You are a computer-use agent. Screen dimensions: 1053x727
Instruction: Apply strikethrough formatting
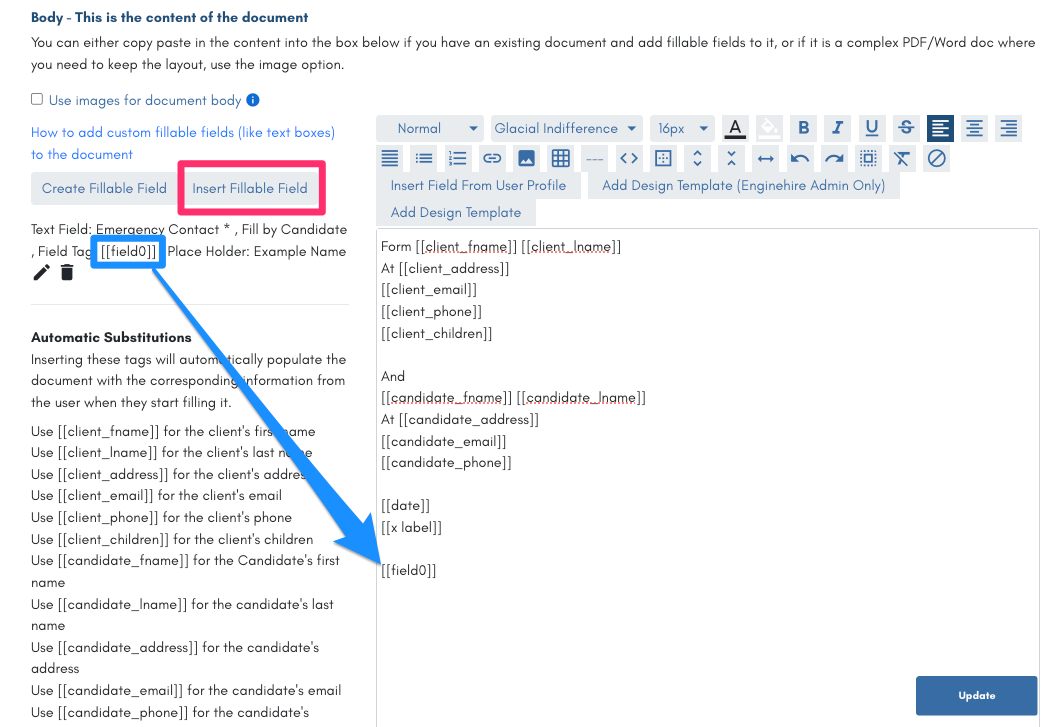point(905,128)
